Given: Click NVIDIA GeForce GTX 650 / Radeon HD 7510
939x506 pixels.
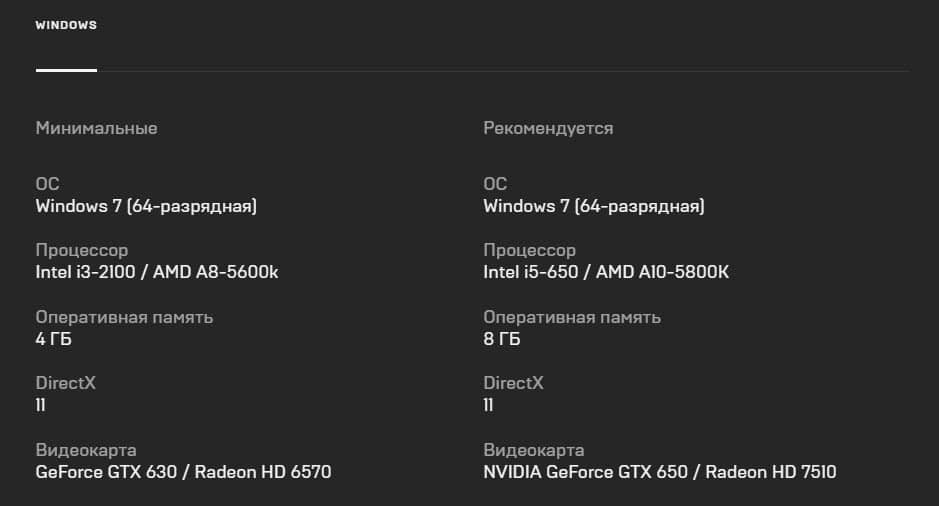Looking at the screenshot, I should pos(660,472).
